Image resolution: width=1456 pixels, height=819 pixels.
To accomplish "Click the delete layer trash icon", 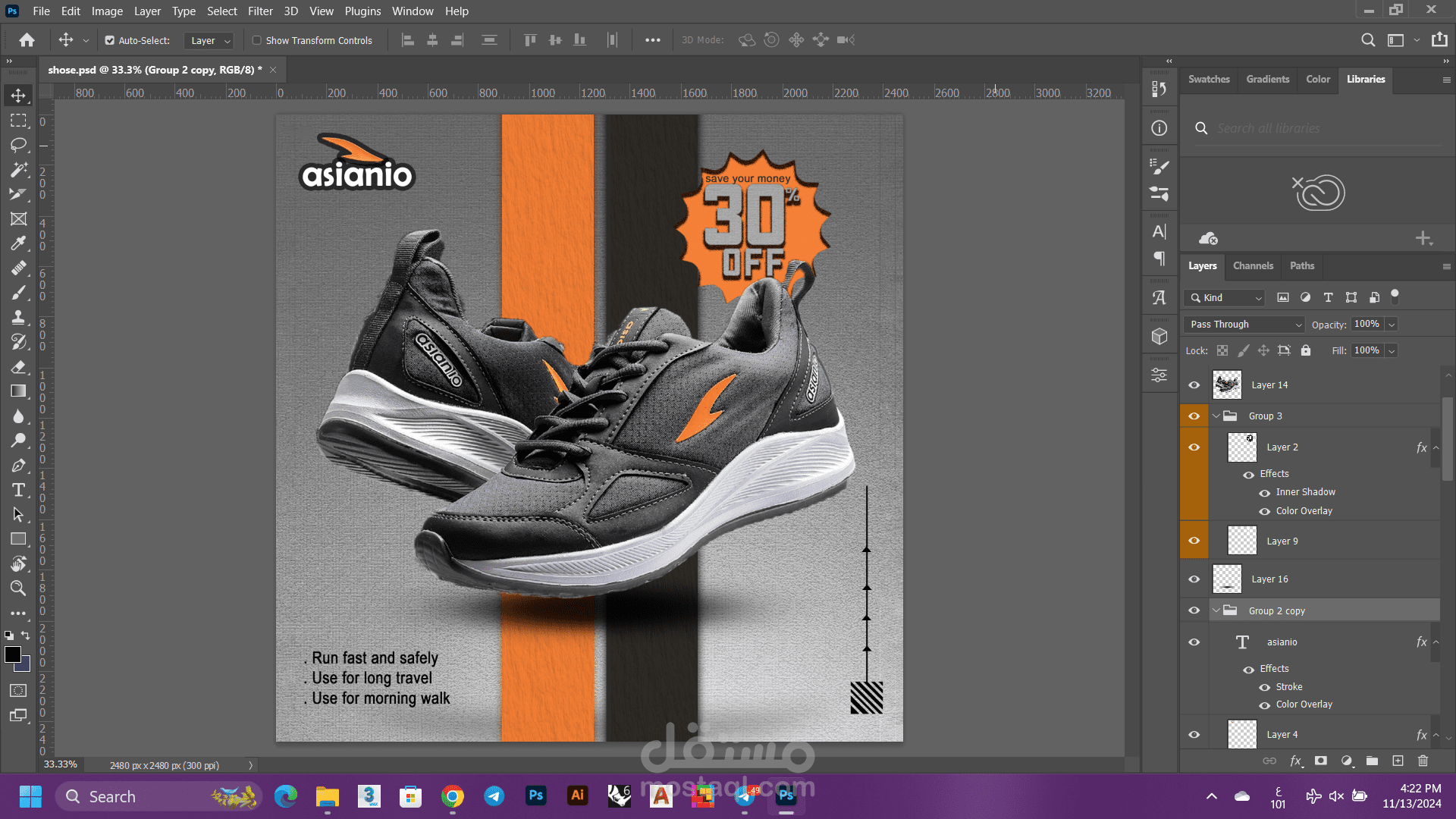I will coord(1423,761).
